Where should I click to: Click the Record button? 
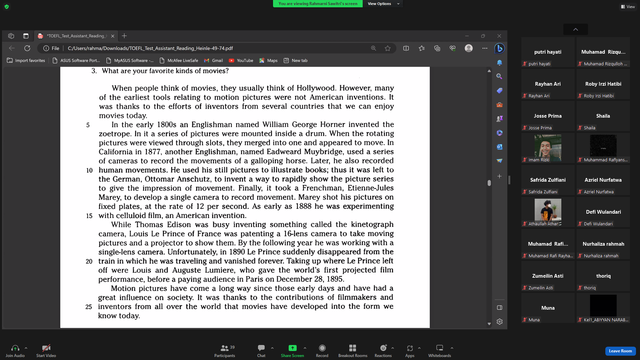click(322, 350)
